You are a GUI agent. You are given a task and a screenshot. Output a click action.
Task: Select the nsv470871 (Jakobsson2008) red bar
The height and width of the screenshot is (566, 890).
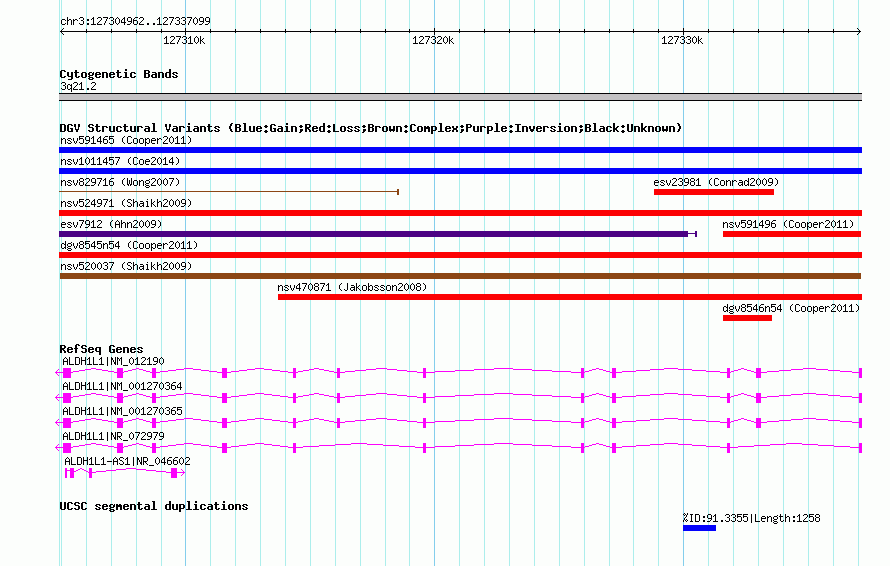pyautogui.click(x=570, y=297)
